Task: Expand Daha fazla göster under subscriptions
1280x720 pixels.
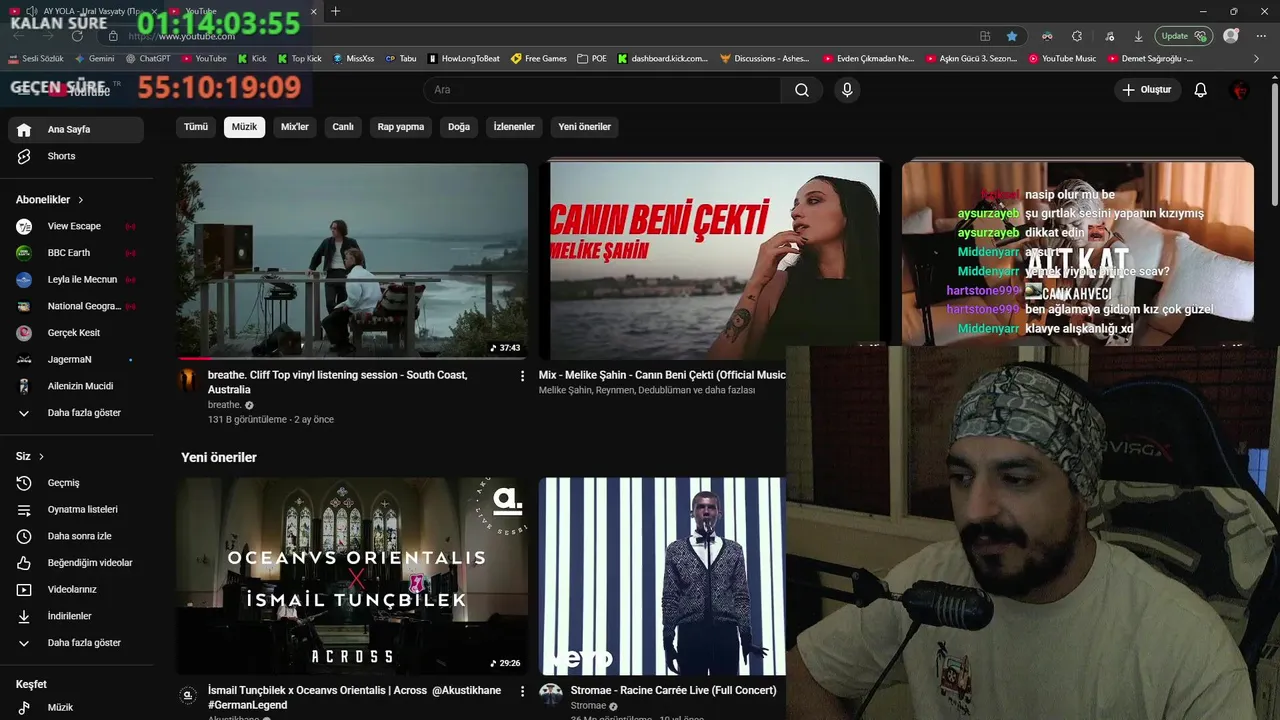Action: (x=76, y=413)
